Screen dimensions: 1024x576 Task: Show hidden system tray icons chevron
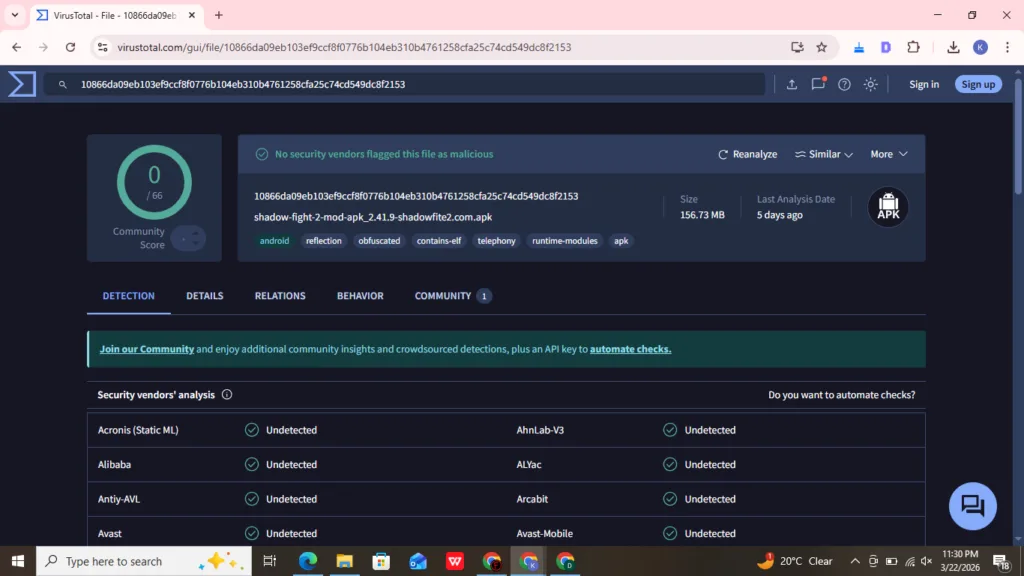pos(855,561)
